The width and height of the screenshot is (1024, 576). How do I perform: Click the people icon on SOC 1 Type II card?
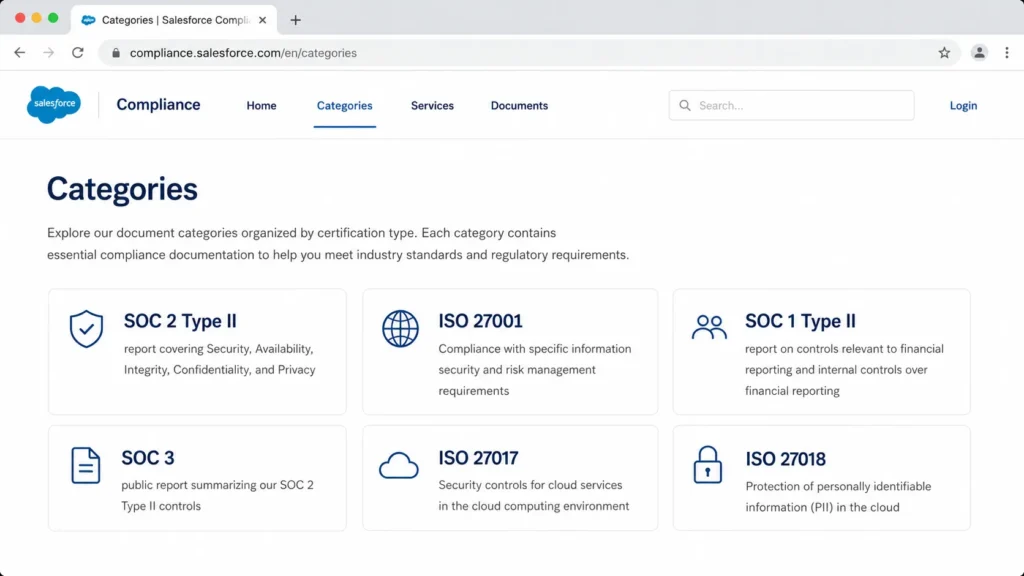click(709, 327)
